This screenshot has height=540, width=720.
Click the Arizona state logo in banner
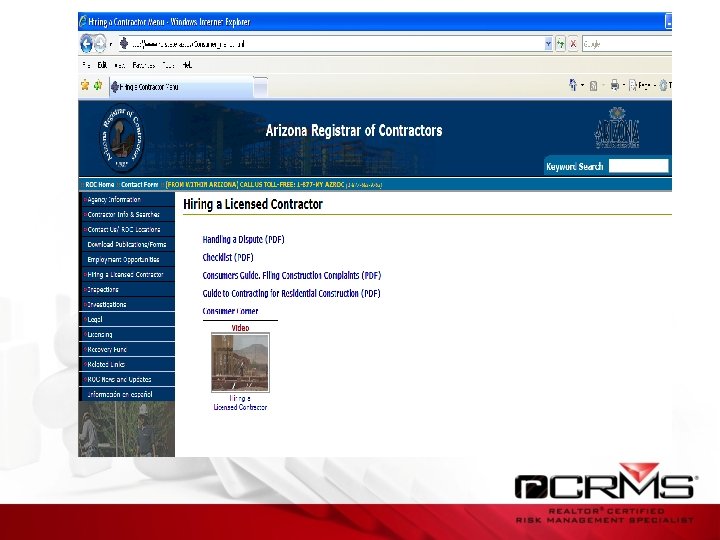617,128
